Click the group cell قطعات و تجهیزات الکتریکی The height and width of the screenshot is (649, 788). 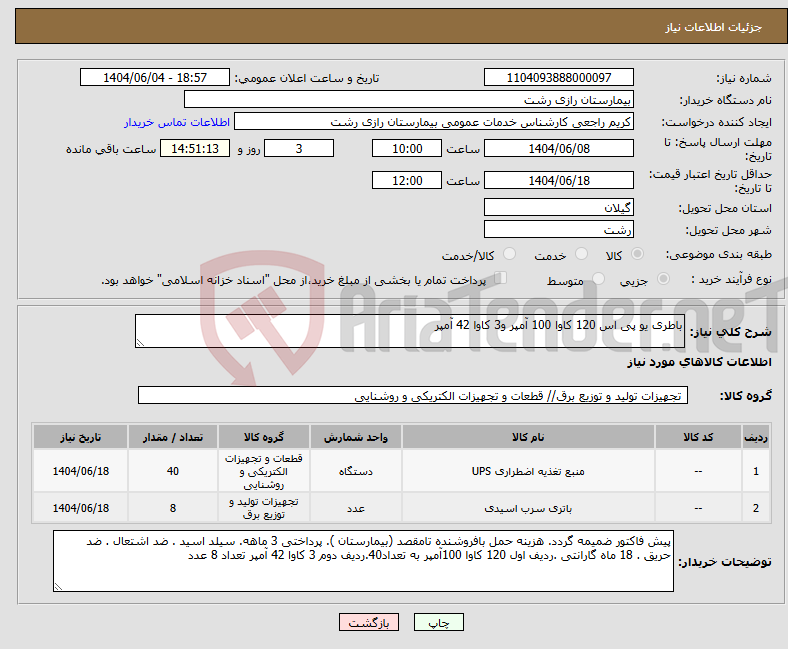point(264,471)
